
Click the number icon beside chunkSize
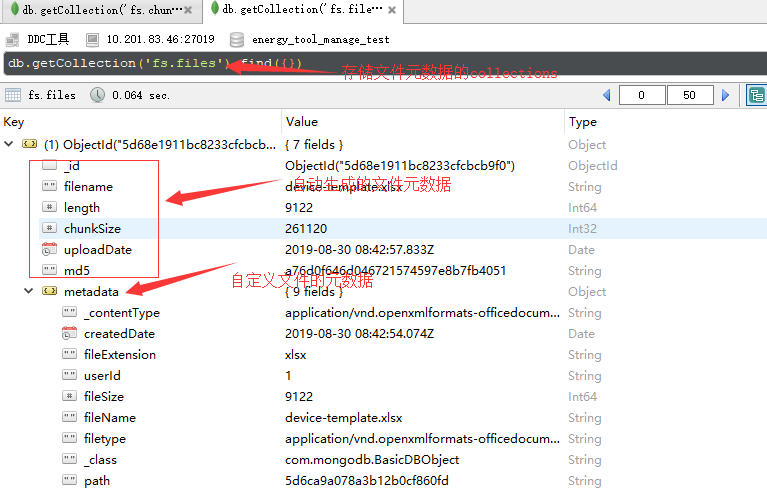pos(49,227)
